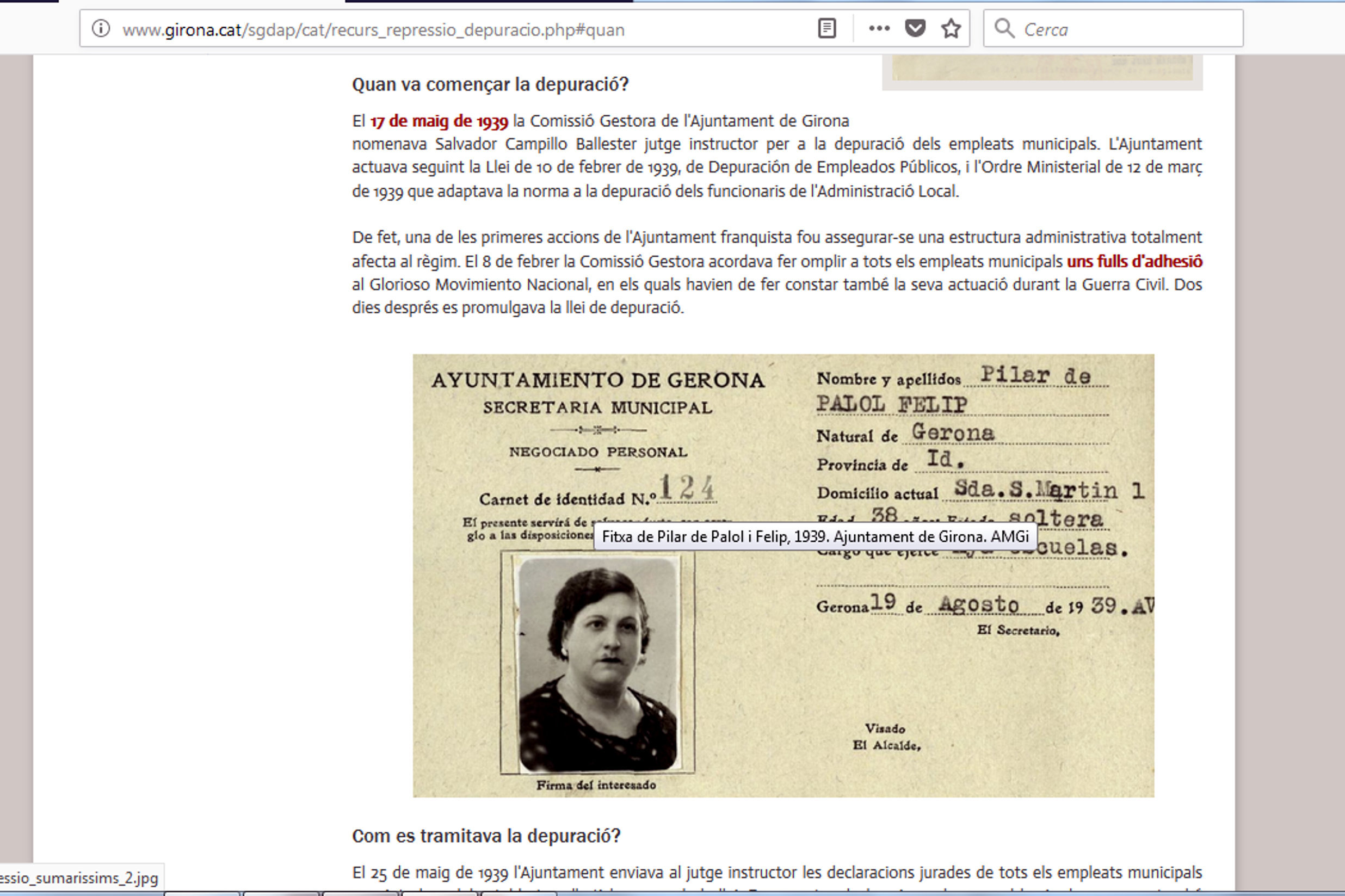Click heading 'Quan va començar la depuració?'
The height and width of the screenshot is (896, 1345).
[x=490, y=84]
